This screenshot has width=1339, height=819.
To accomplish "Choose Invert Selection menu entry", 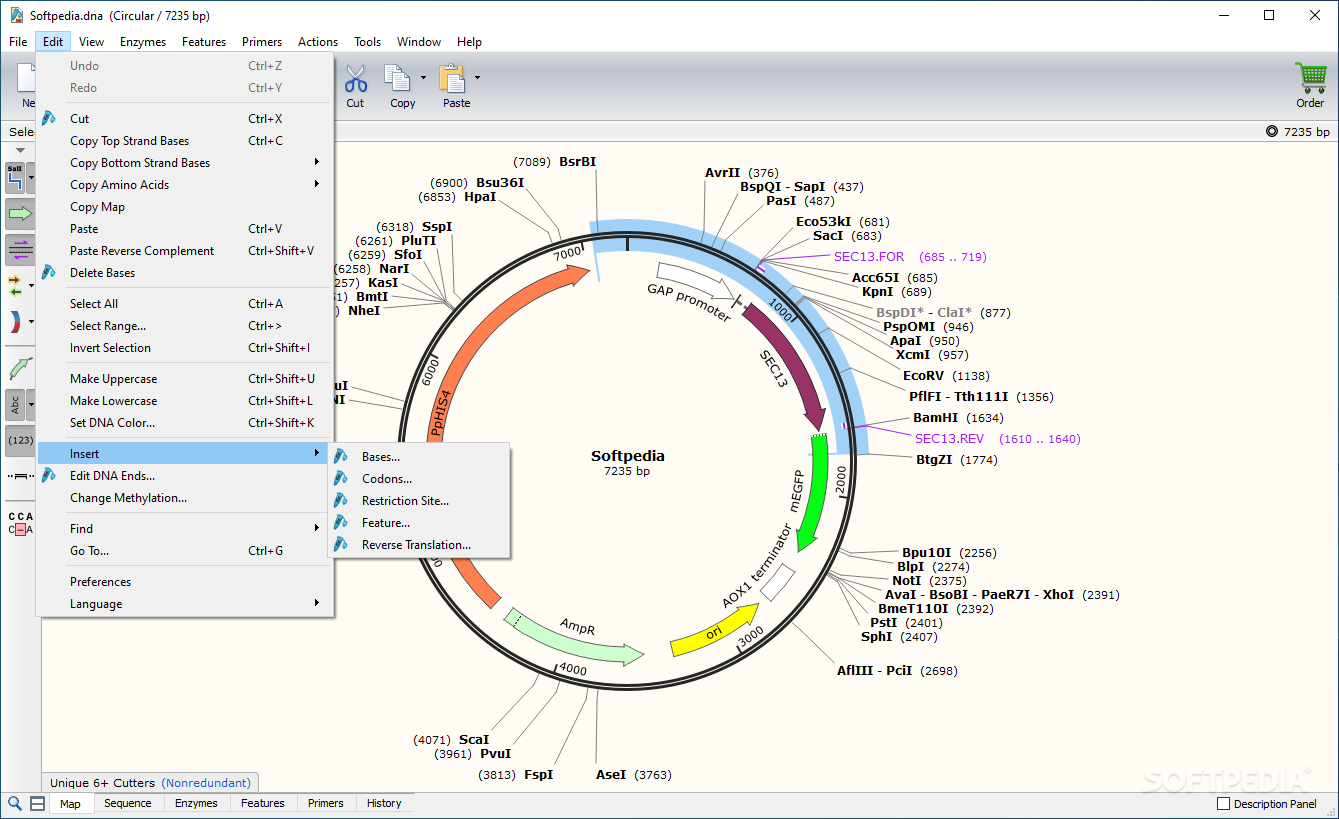I will tap(184, 348).
